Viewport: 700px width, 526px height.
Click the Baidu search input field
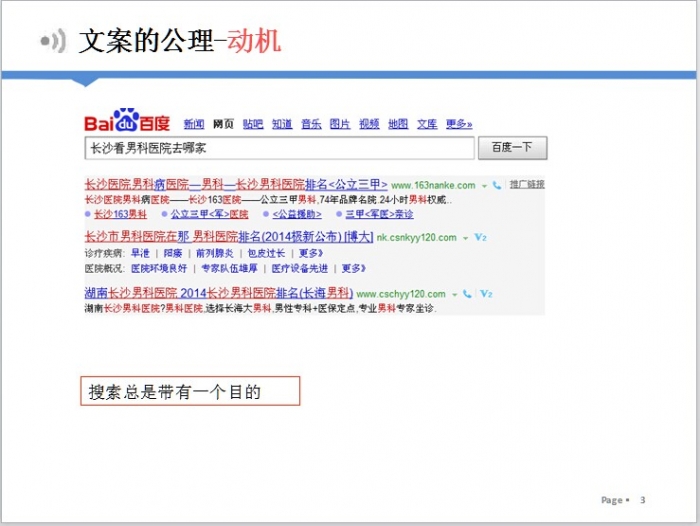278,148
